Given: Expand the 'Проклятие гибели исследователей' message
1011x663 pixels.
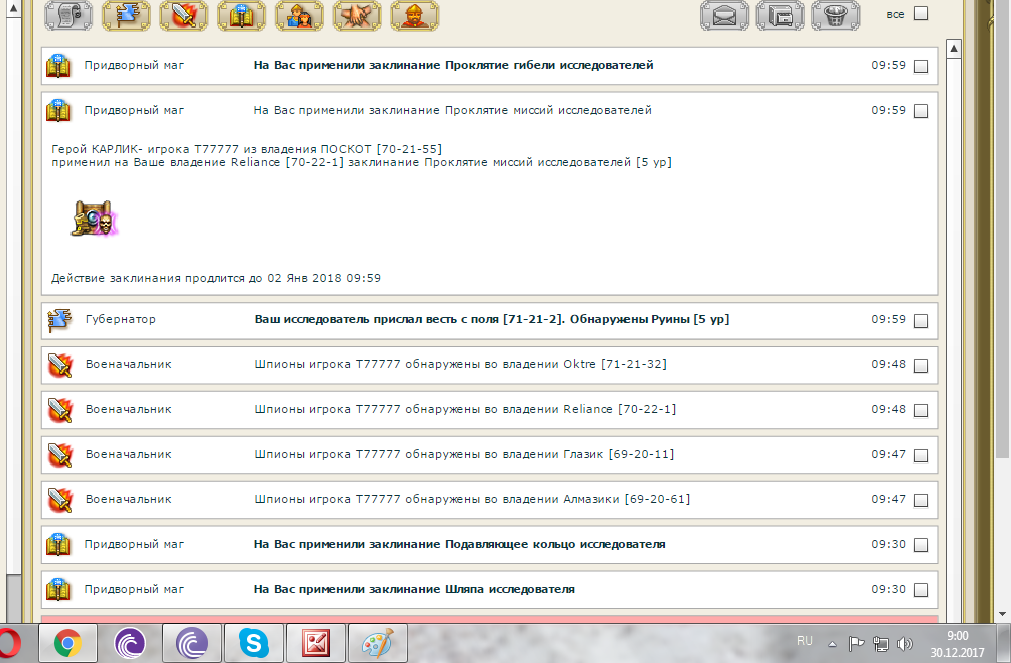Looking at the screenshot, I should pyautogui.click(x=453, y=65).
